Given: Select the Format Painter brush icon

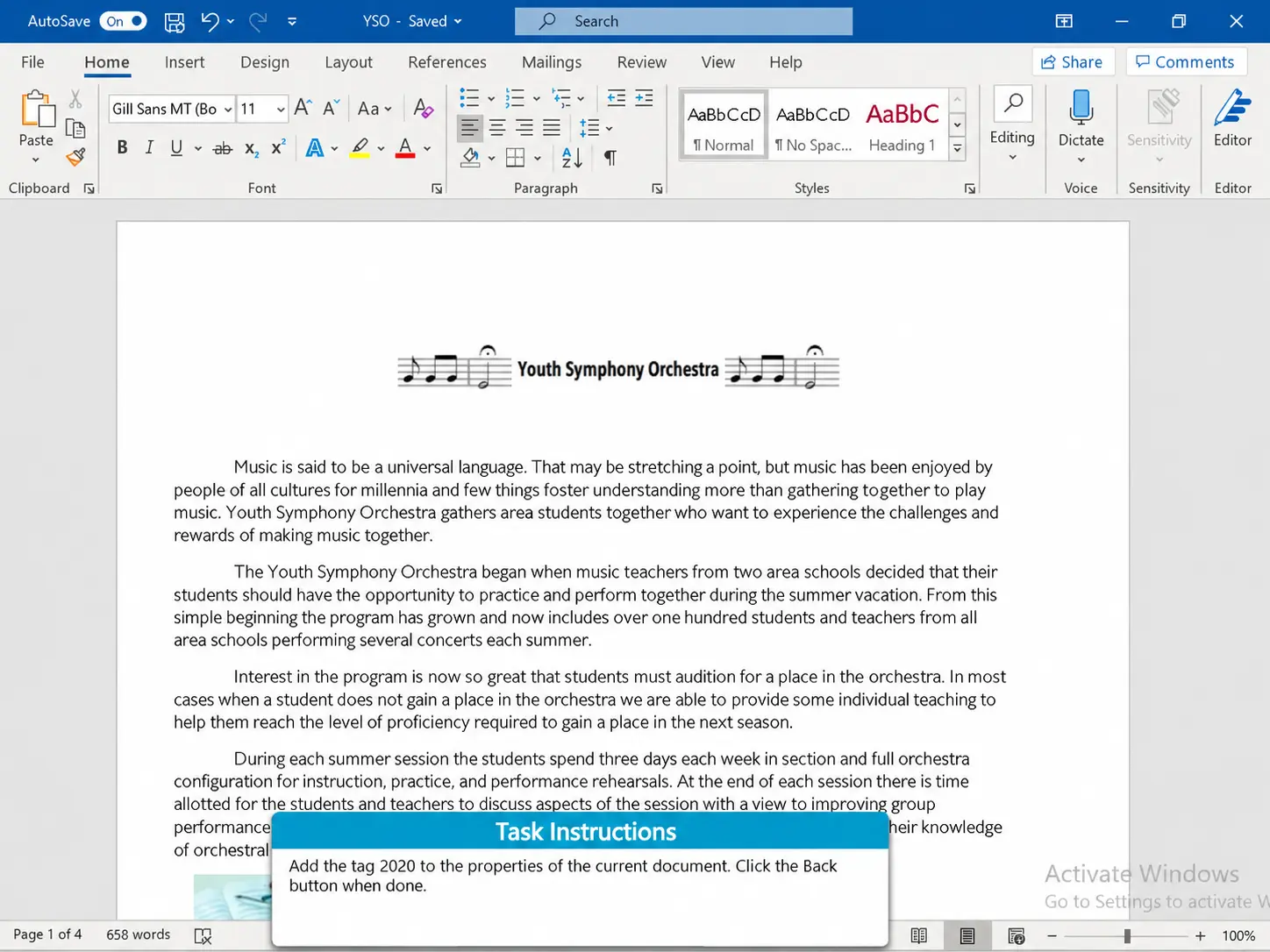Looking at the screenshot, I should pos(76,157).
